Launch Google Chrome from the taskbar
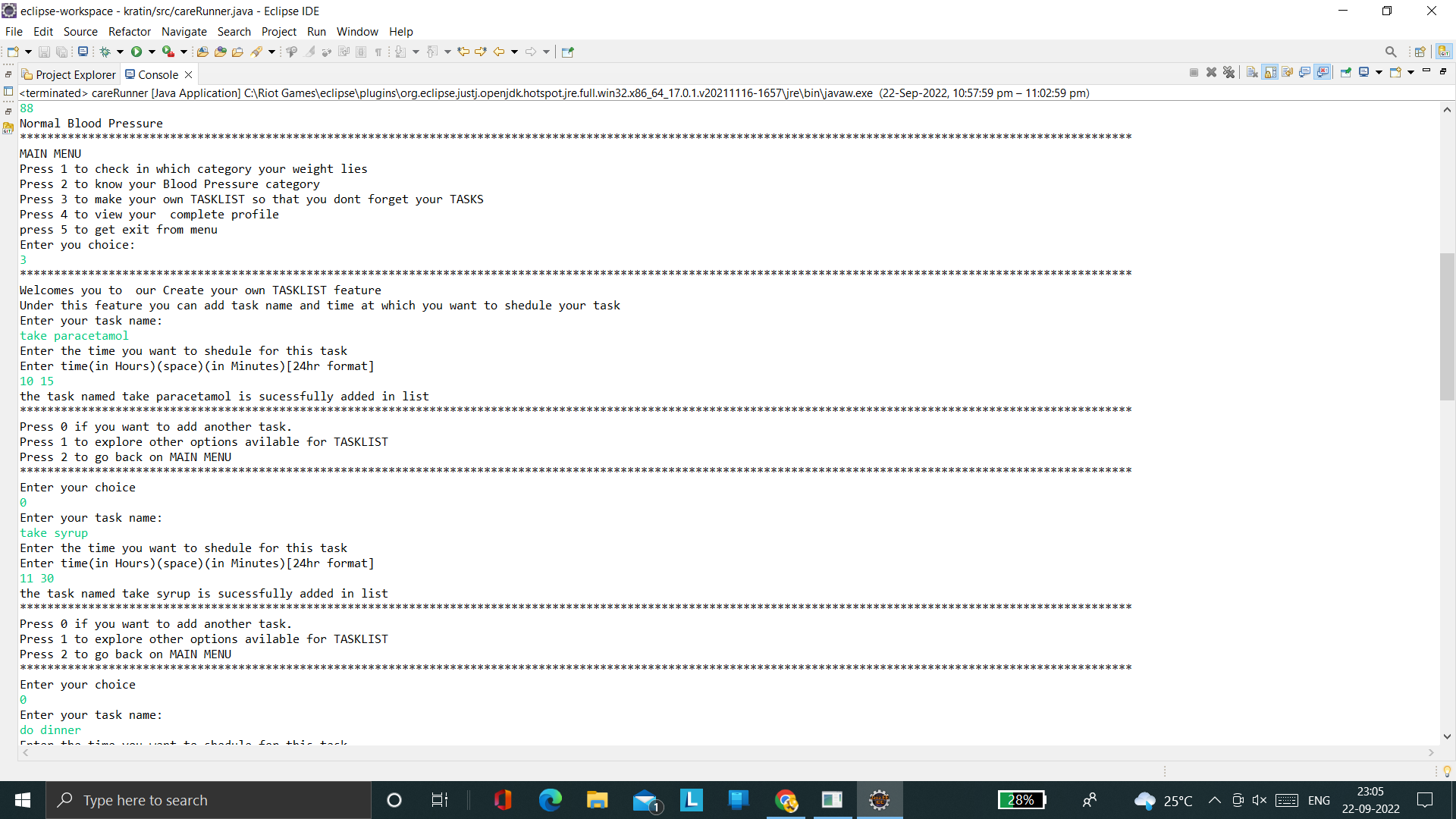The image size is (1456, 819). 786,800
